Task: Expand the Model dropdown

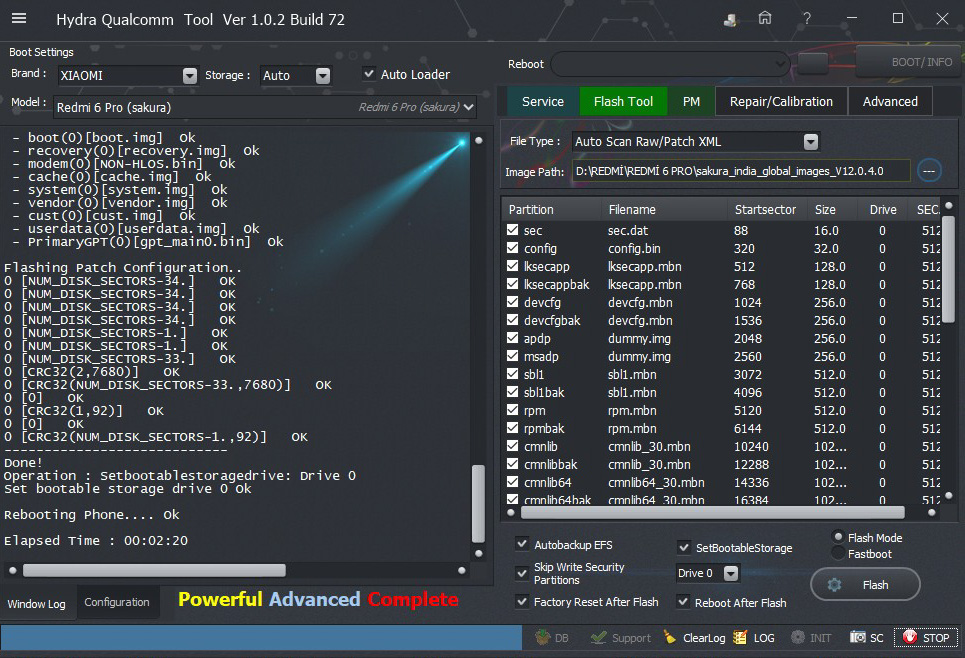Action: tap(469, 107)
